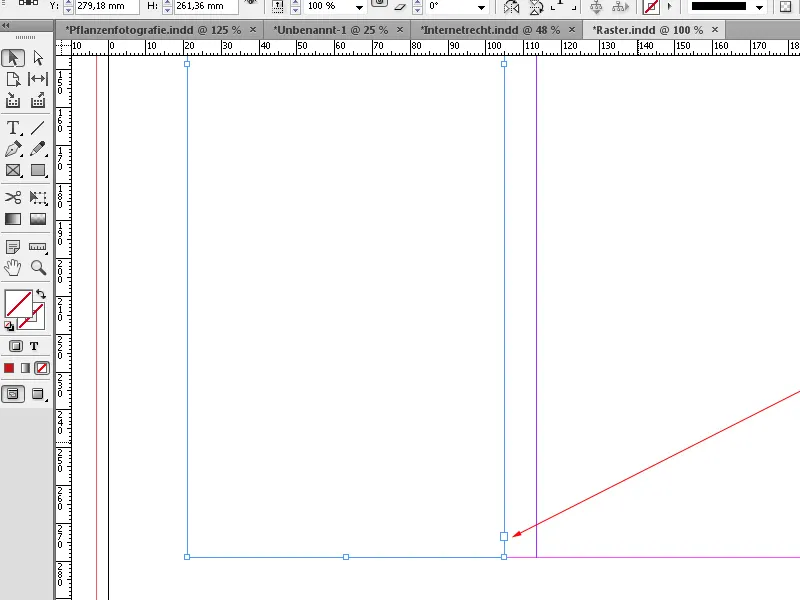The image size is (800, 600).
Task: Pick the Scissors tool
Action: click(x=13, y=197)
